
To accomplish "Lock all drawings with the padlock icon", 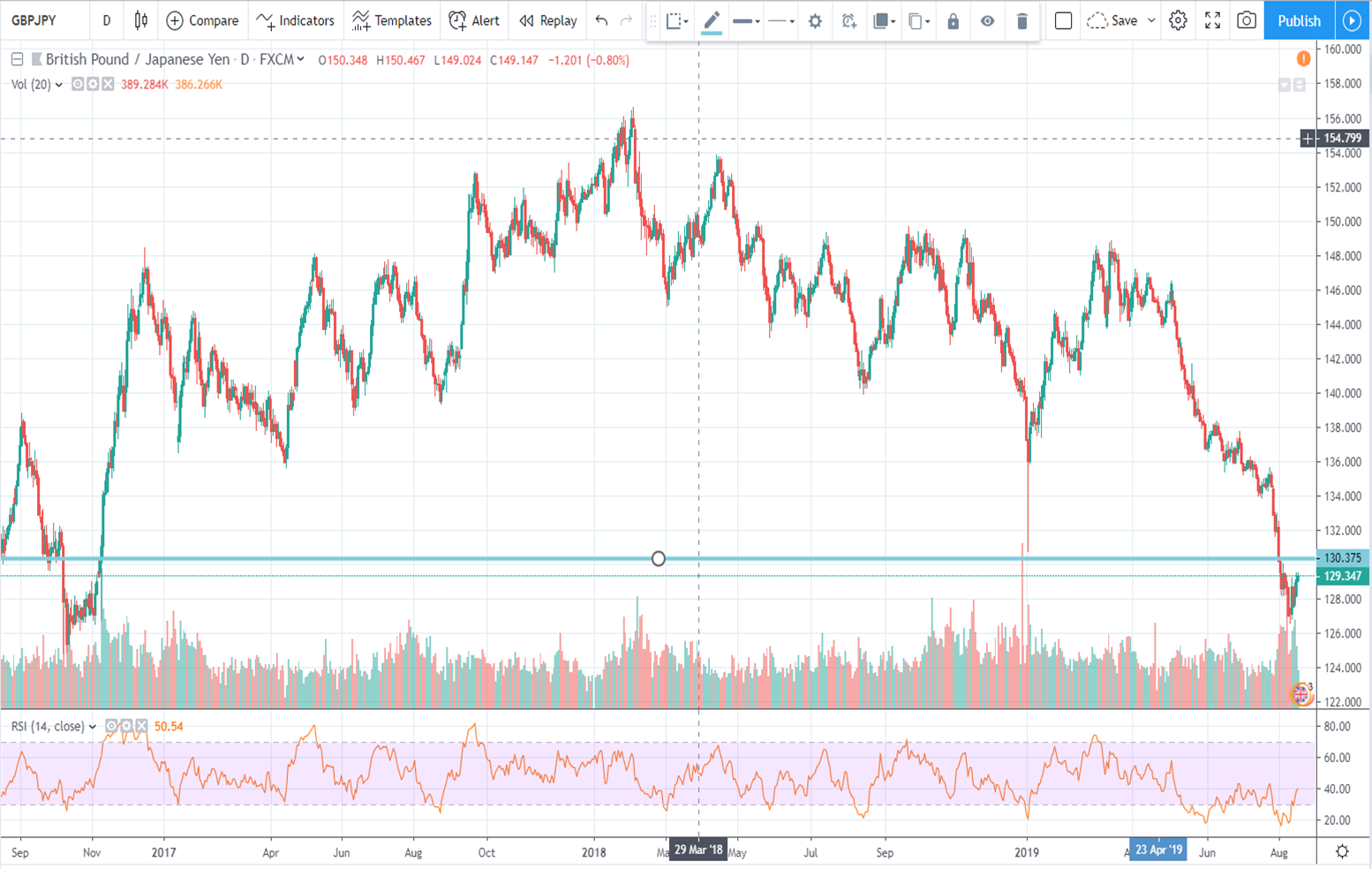I will click(x=952, y=20).
